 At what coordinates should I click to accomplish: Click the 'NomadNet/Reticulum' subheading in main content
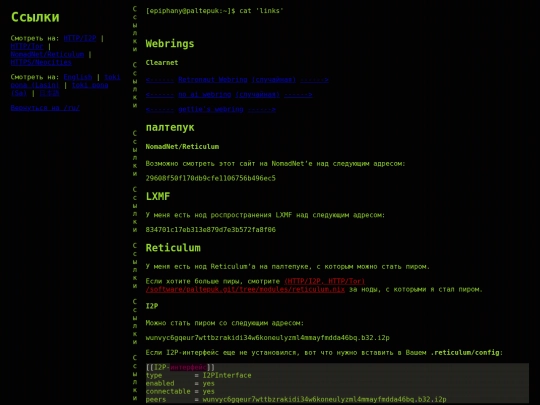tap(182, 147)
